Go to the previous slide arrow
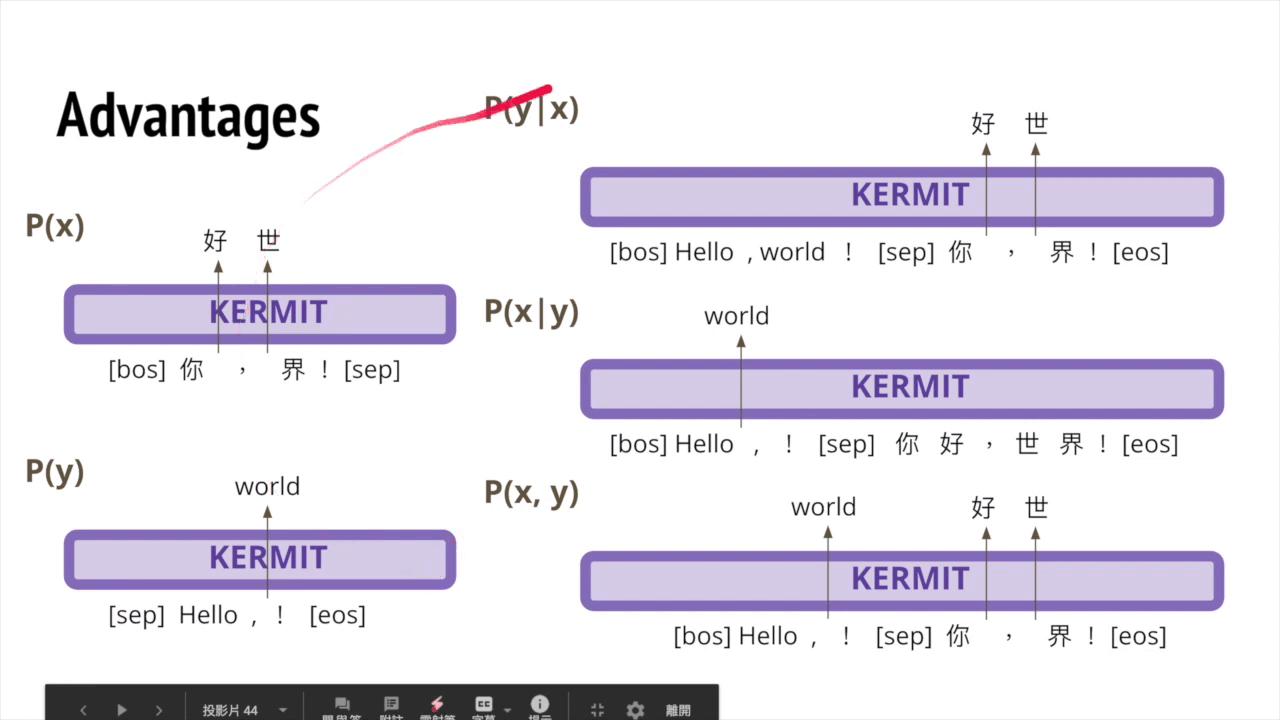This screenshot has height=720, width=1280. click(x=83, y=710)
